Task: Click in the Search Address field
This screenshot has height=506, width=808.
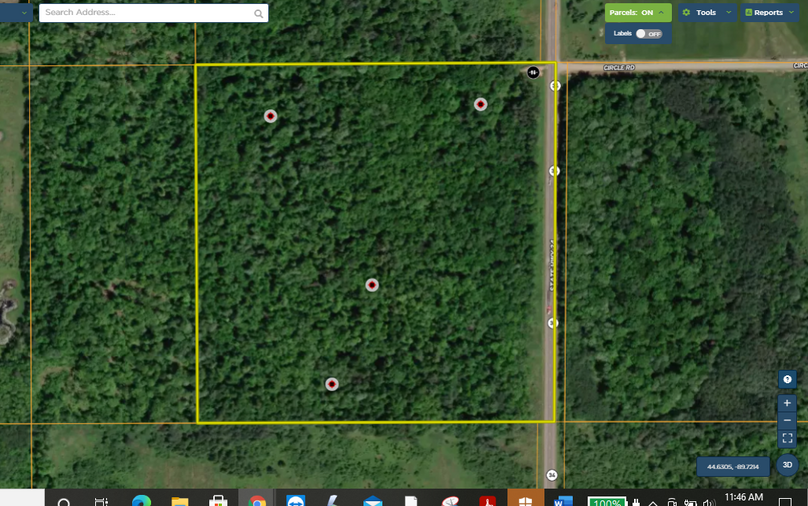Action: pyautogui.click(x=145, y=13)
